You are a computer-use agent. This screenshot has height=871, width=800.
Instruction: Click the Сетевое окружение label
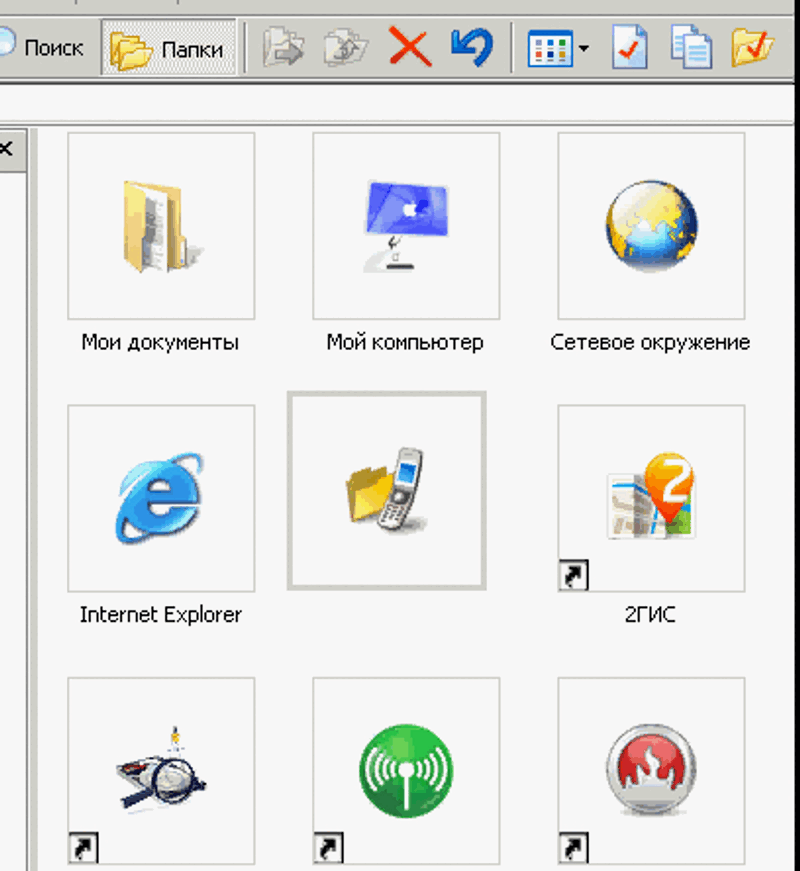click(x=650, y=343)
